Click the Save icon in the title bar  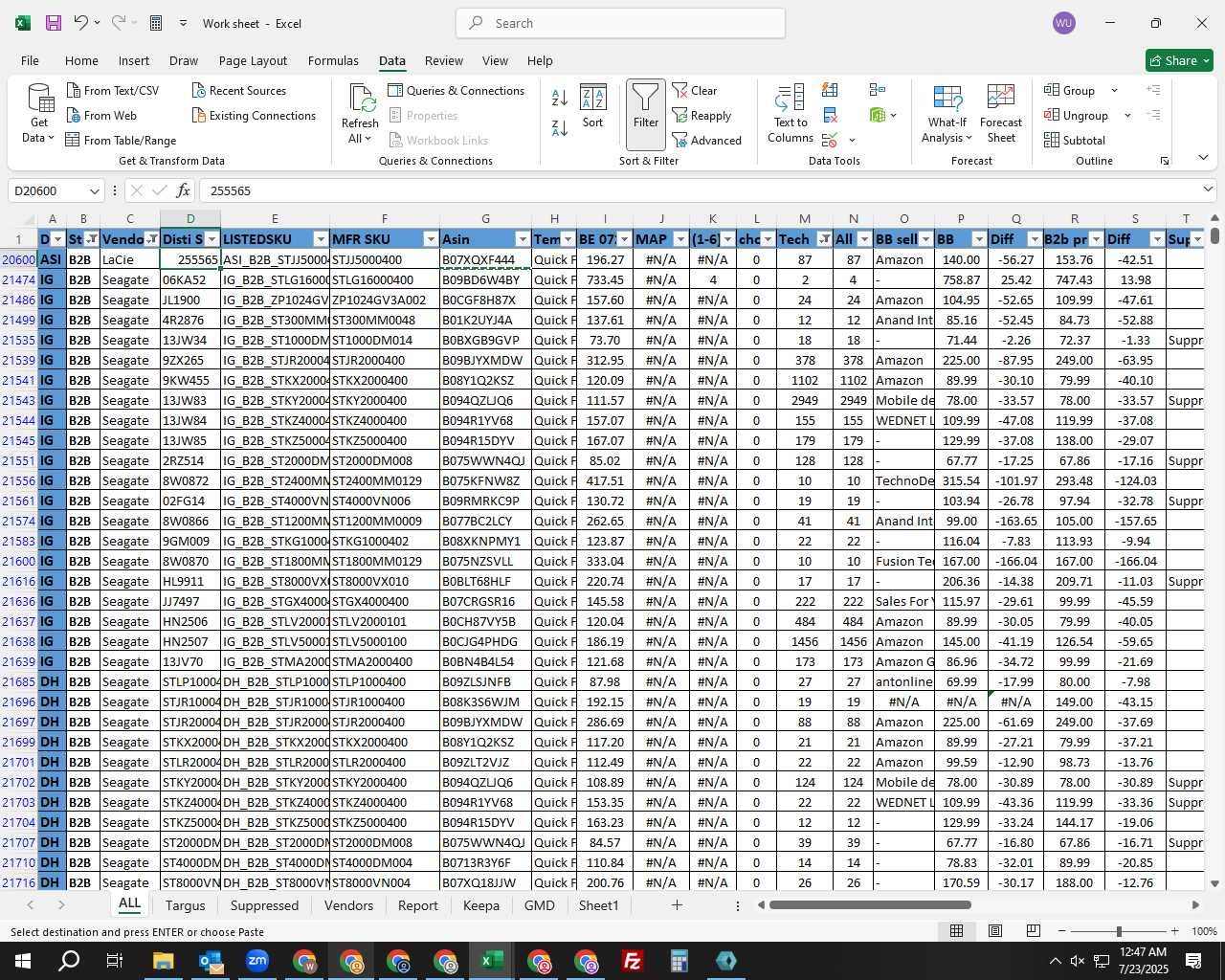[x=54, y=23]
